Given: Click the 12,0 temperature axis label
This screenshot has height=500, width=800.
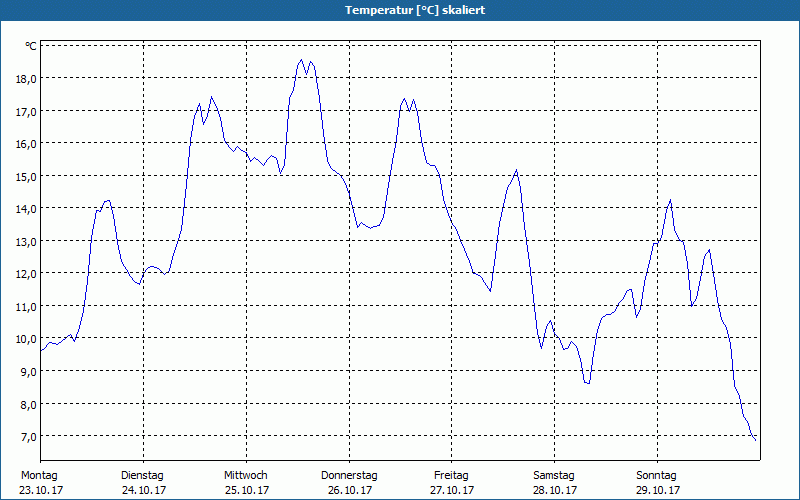Looking at the screenshot, I should pyautogui.click(x=24, y=274).
